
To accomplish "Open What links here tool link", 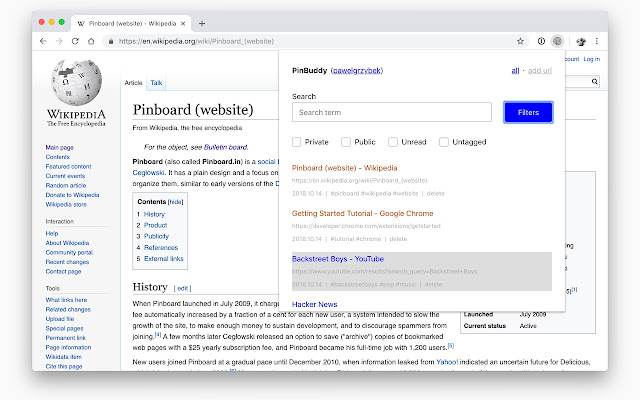I will click(66, 300).
